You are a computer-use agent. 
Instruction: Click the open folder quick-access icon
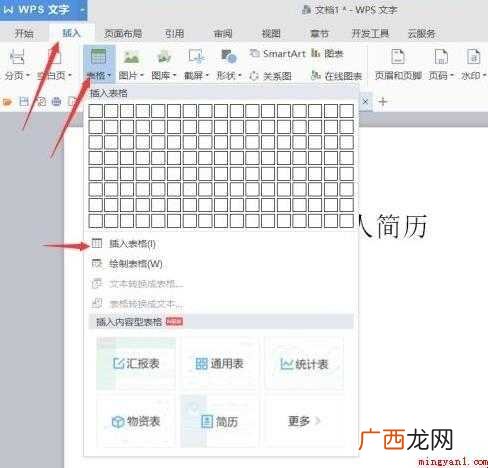coord(7,102)
